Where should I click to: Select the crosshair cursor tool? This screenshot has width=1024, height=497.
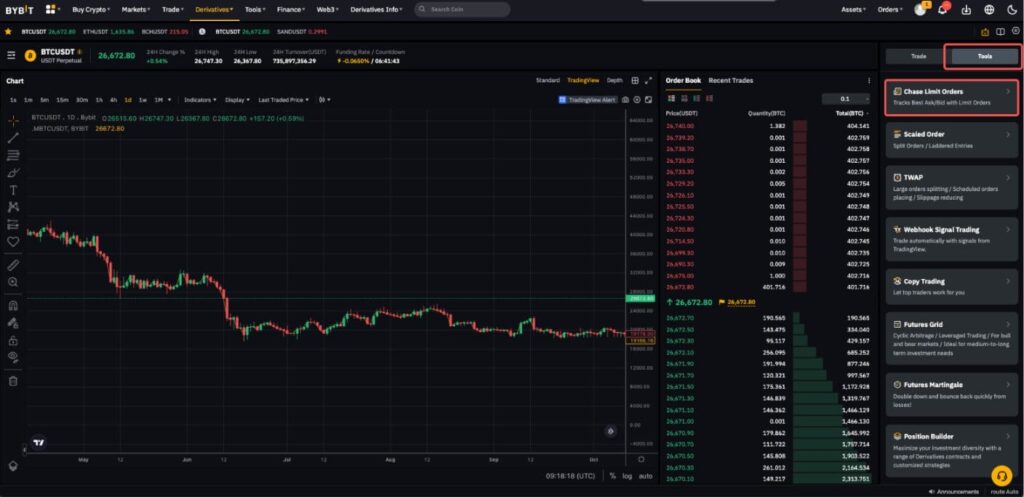pos(13,121)
